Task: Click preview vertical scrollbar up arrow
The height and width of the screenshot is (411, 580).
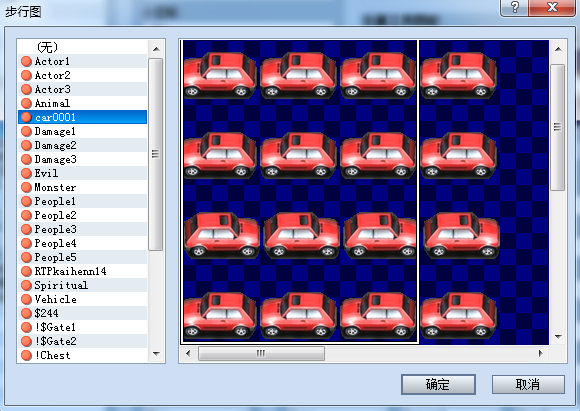Action: click(x=558, y=49)
